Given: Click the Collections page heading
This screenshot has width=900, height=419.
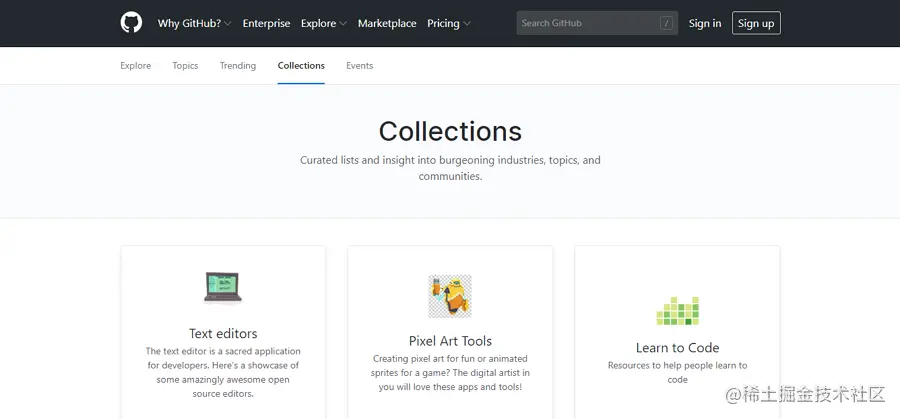Looking at the screenshot, I should point(450,131).
